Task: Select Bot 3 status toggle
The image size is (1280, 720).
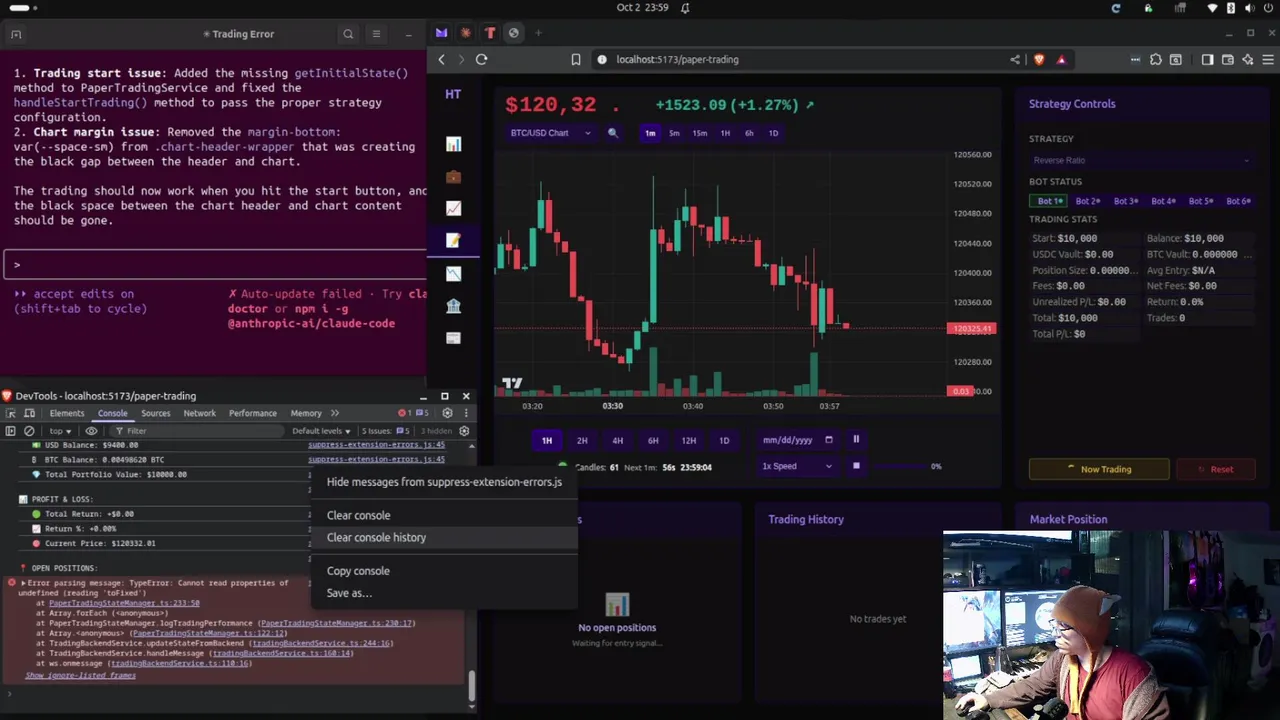Action: coord(1125,201)
